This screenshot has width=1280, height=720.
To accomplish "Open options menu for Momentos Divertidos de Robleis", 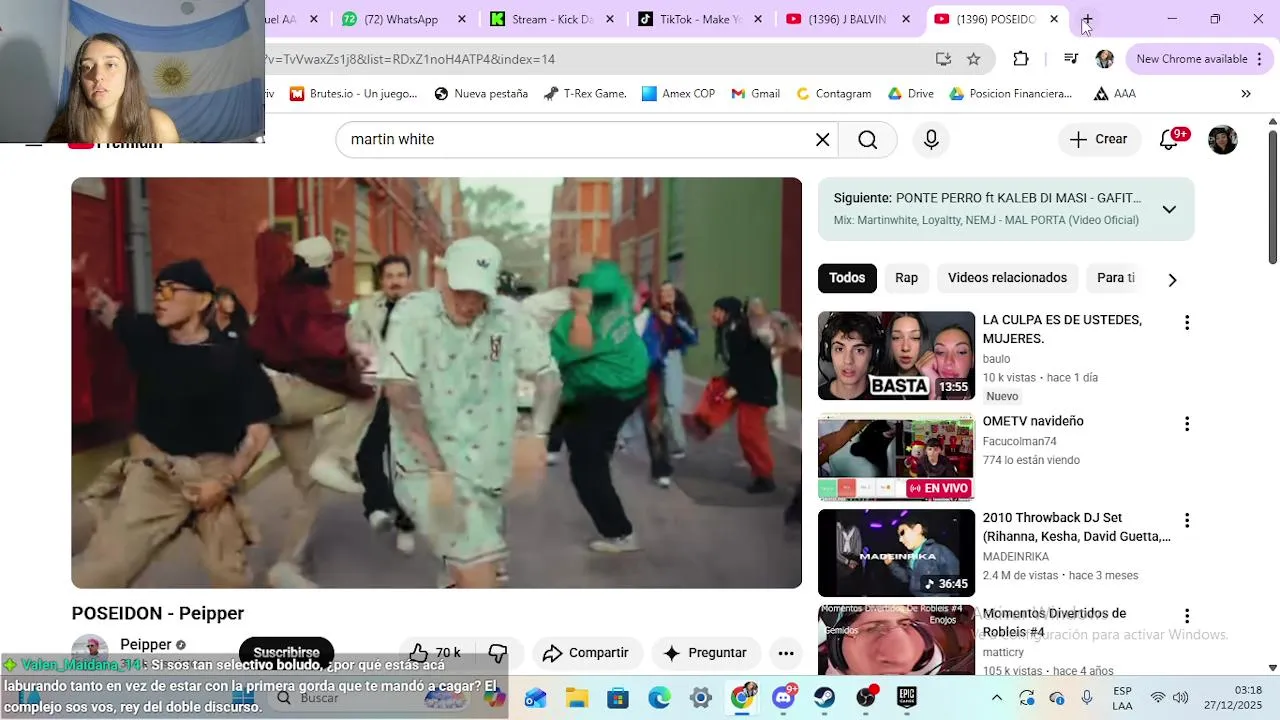I will (x=1187, y=616).
